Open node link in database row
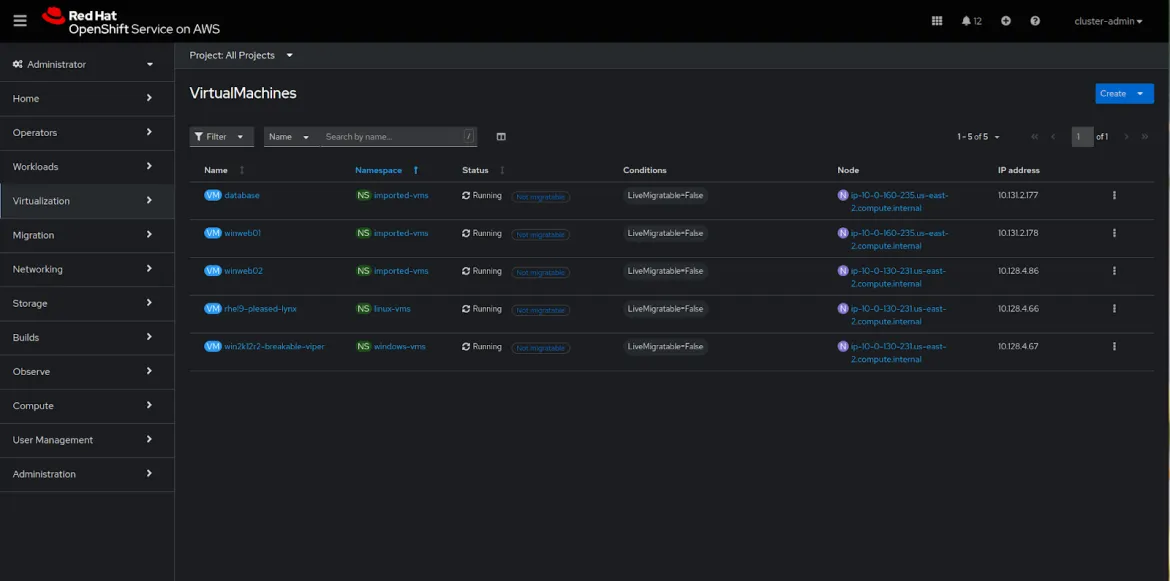The height and width of the screenshot is (581, 1170). pyautogui.click(x=899, y=201)
